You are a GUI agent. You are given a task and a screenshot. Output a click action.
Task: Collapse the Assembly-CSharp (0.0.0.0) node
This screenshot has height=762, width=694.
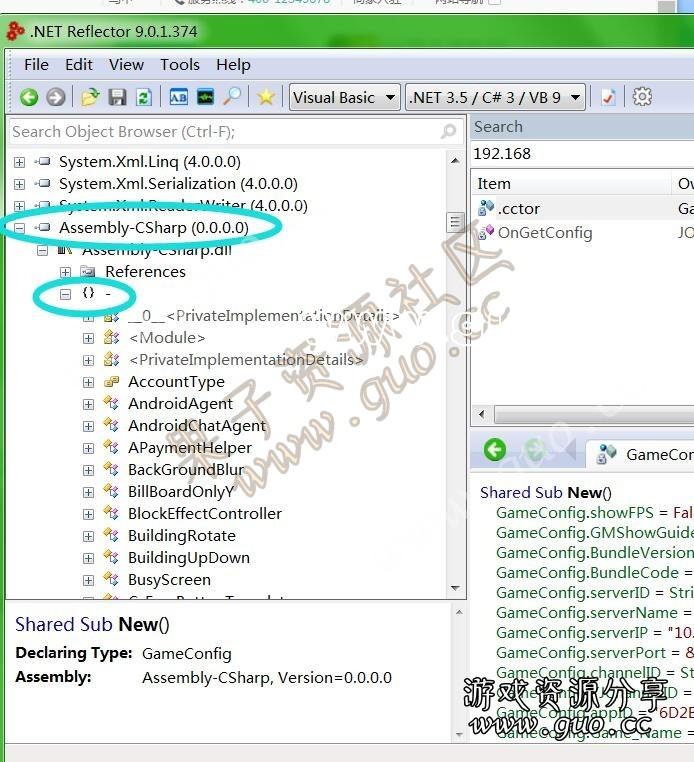pos(19,228)
